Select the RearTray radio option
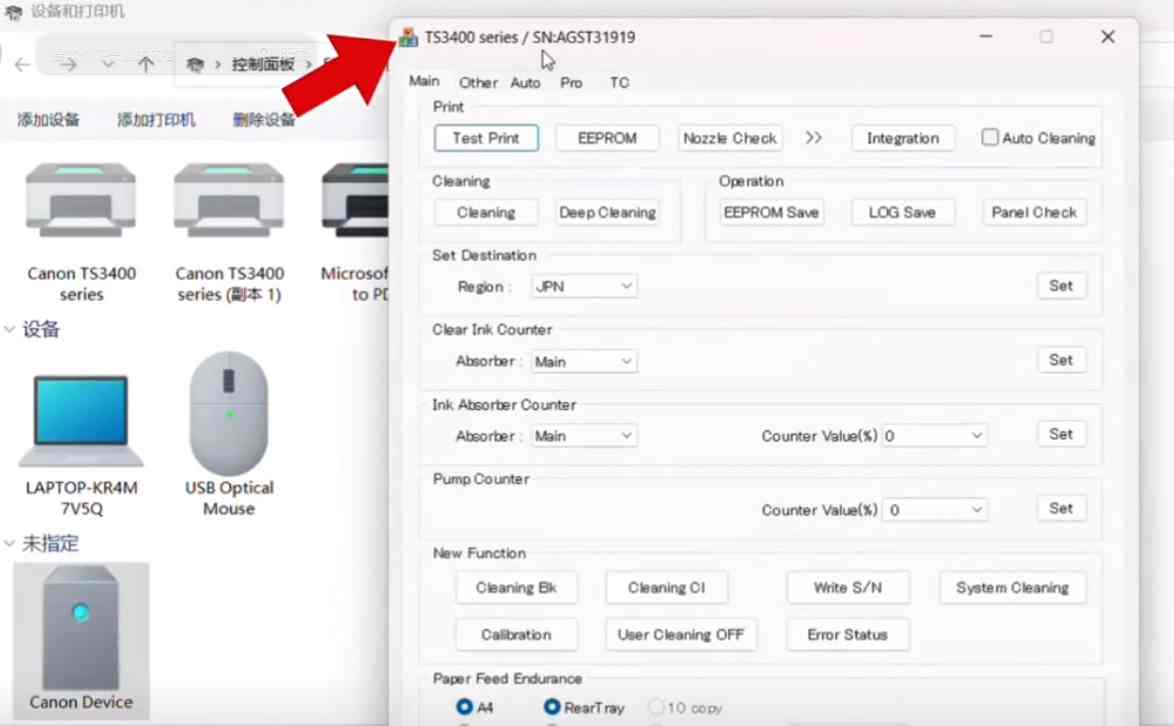 coord(552,707)
